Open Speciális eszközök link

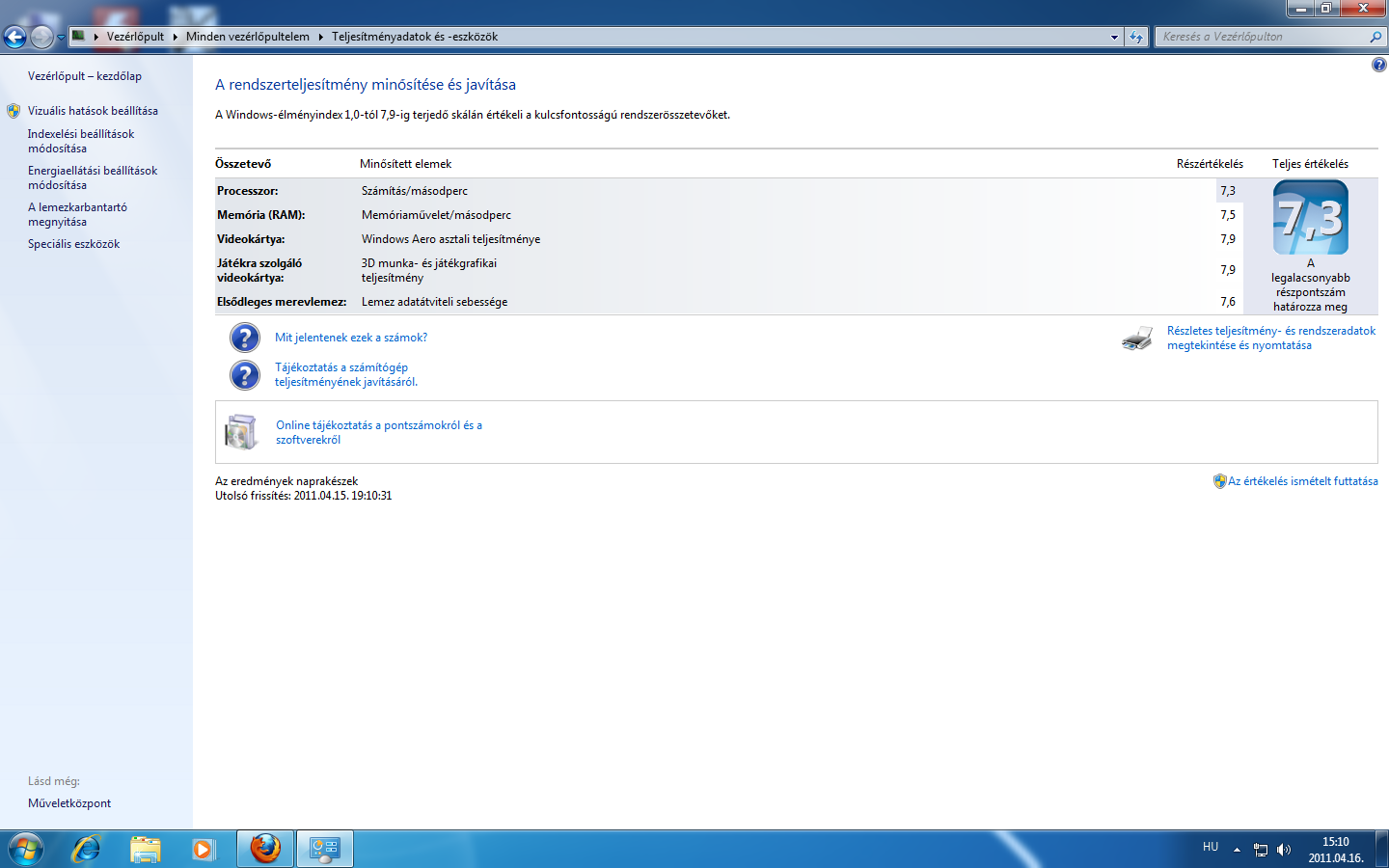point(74,244)
